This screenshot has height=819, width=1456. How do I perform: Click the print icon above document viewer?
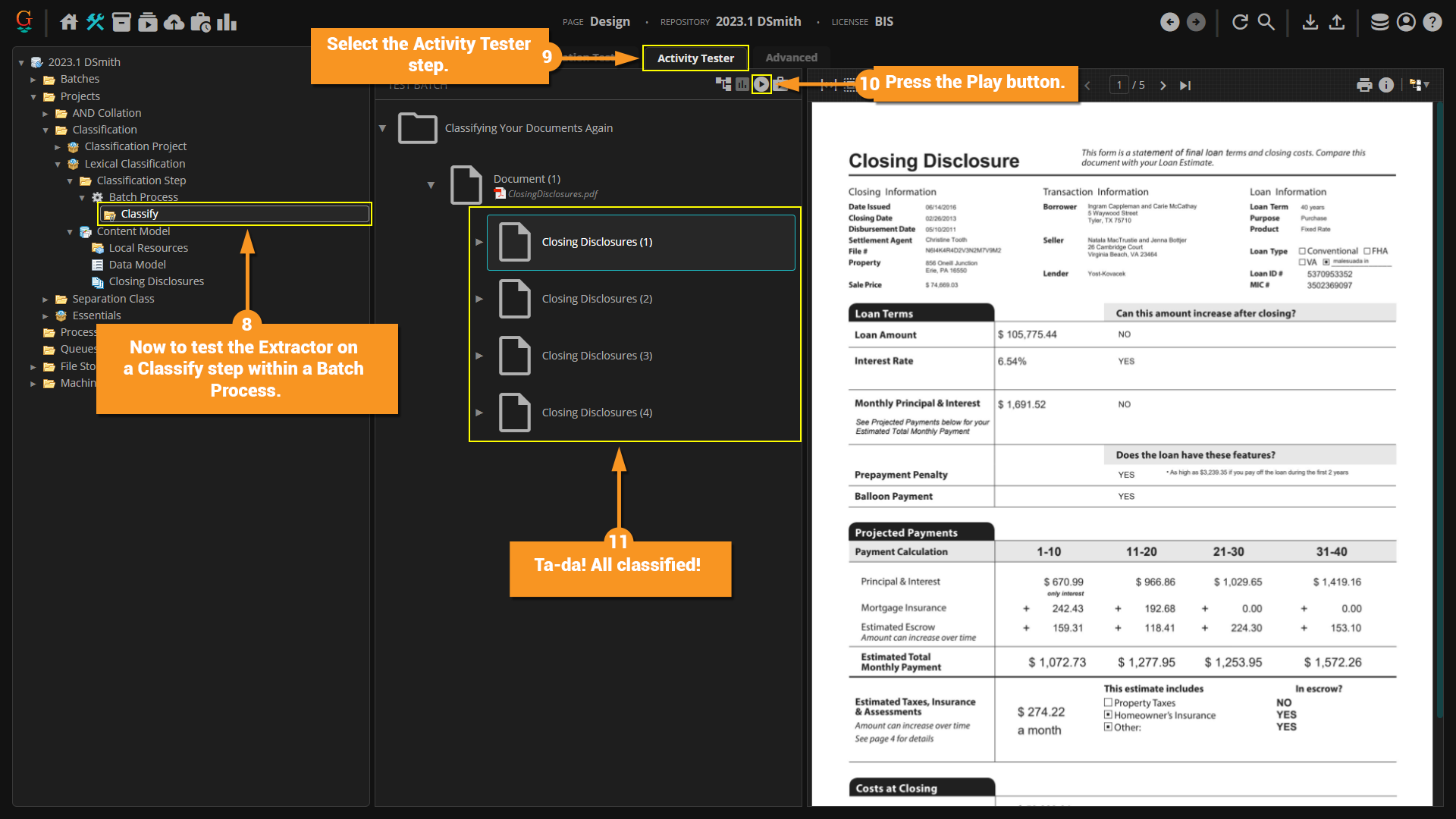point(1364,85)
